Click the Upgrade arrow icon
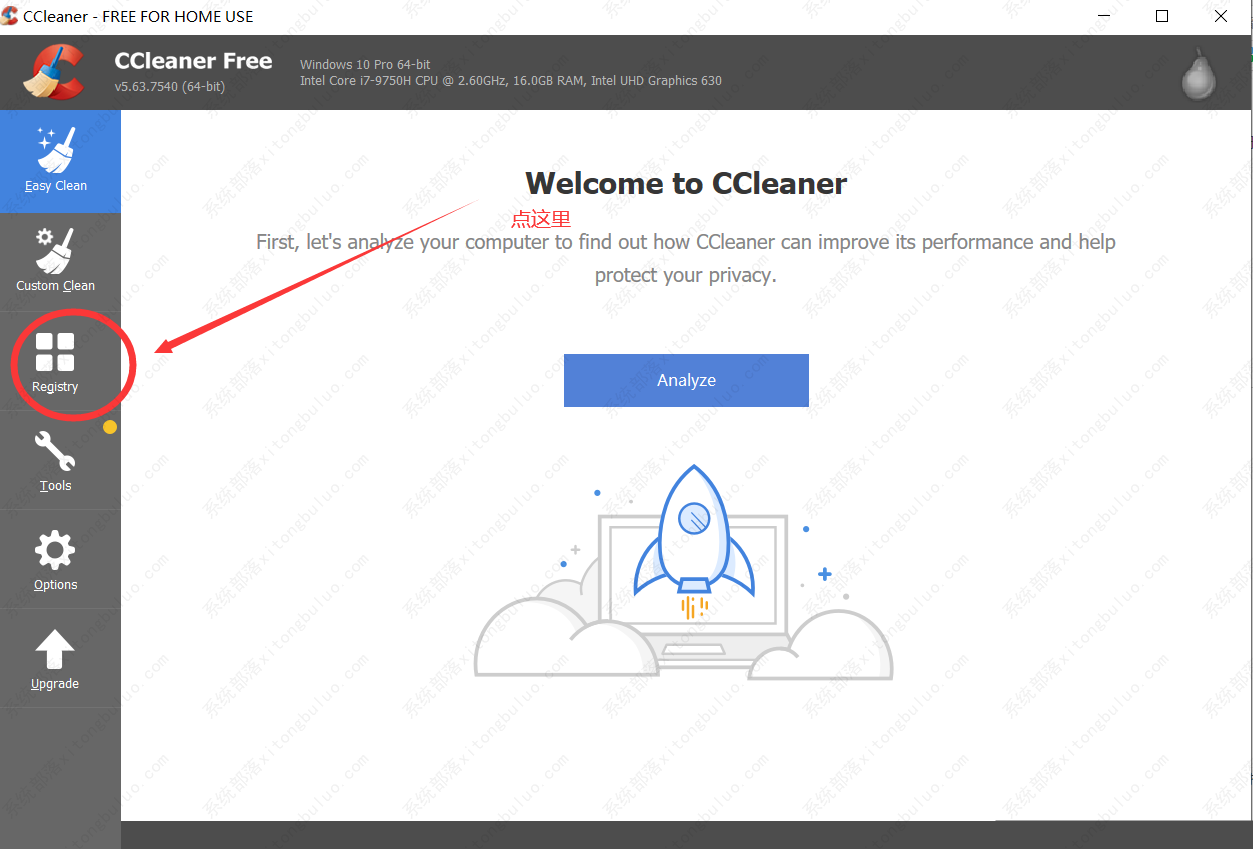Image resolution: width=1253 pixels, height=849 pixels. click(x=55, y=649)
